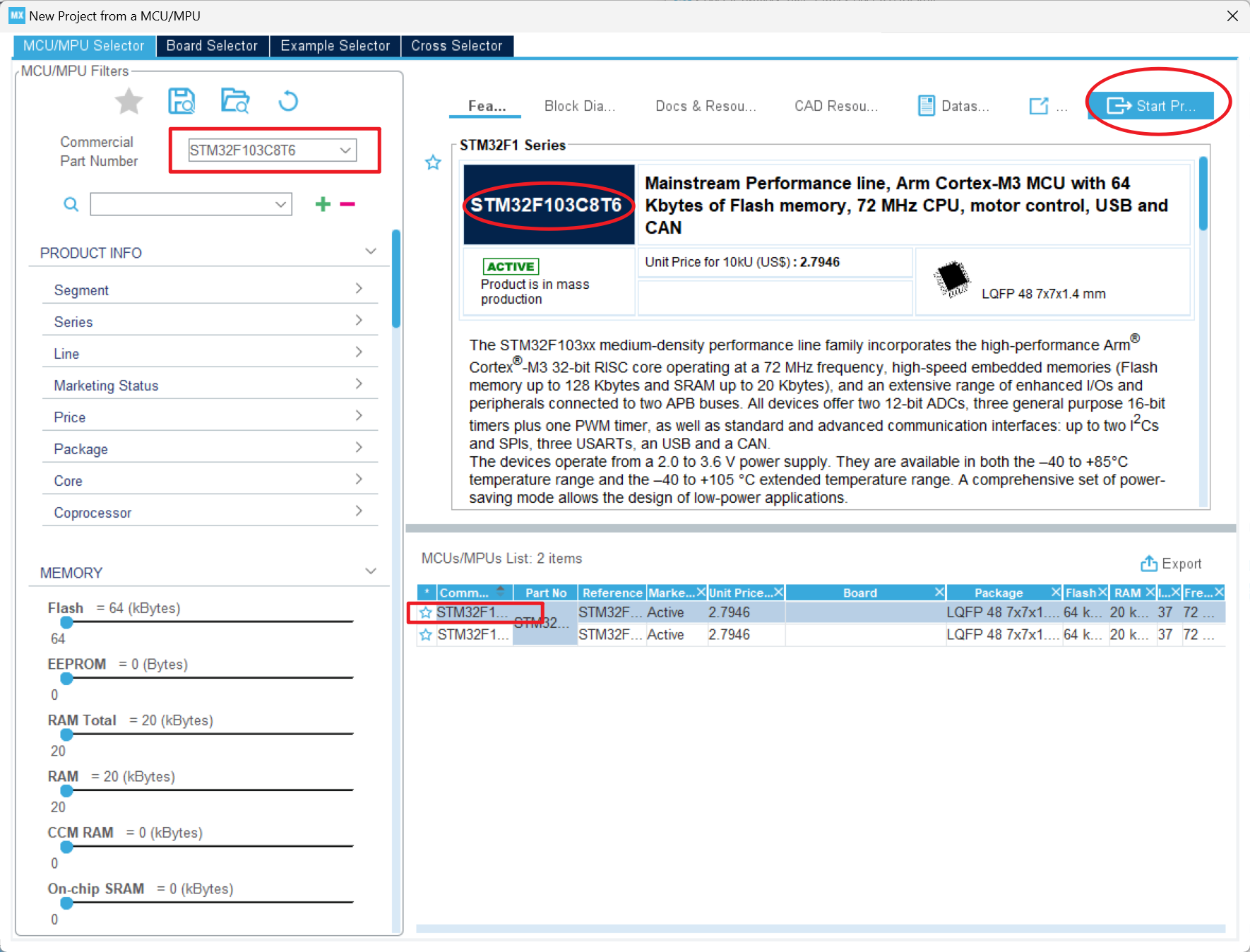The height and width of the screenshot is (952, 1250).
Task: Click the external link icon near Start Project
Action: pyautogui.click(x=1039, y=106)
